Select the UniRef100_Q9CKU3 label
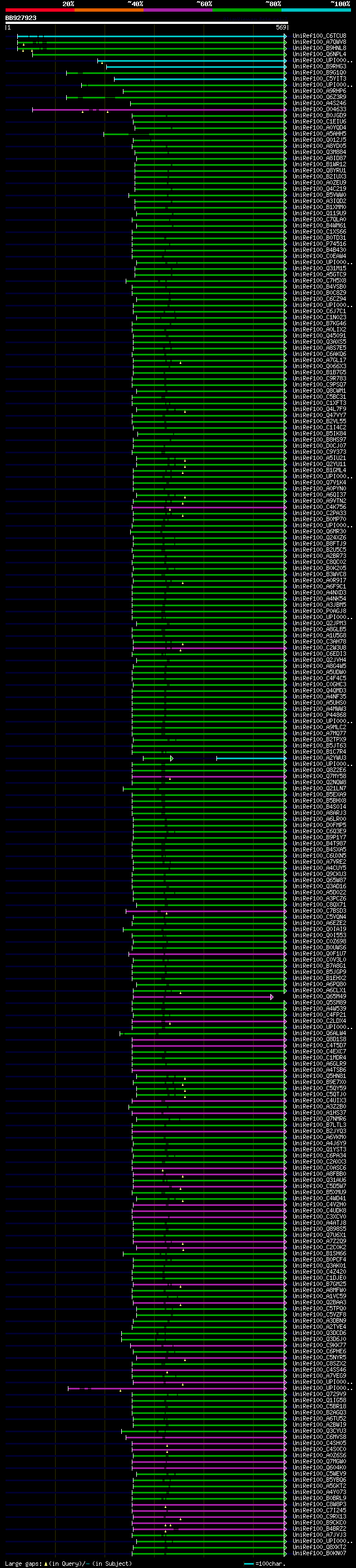The width and height of the screenshot is (356, 1568). pyautogui.click(x=319, y=875)
